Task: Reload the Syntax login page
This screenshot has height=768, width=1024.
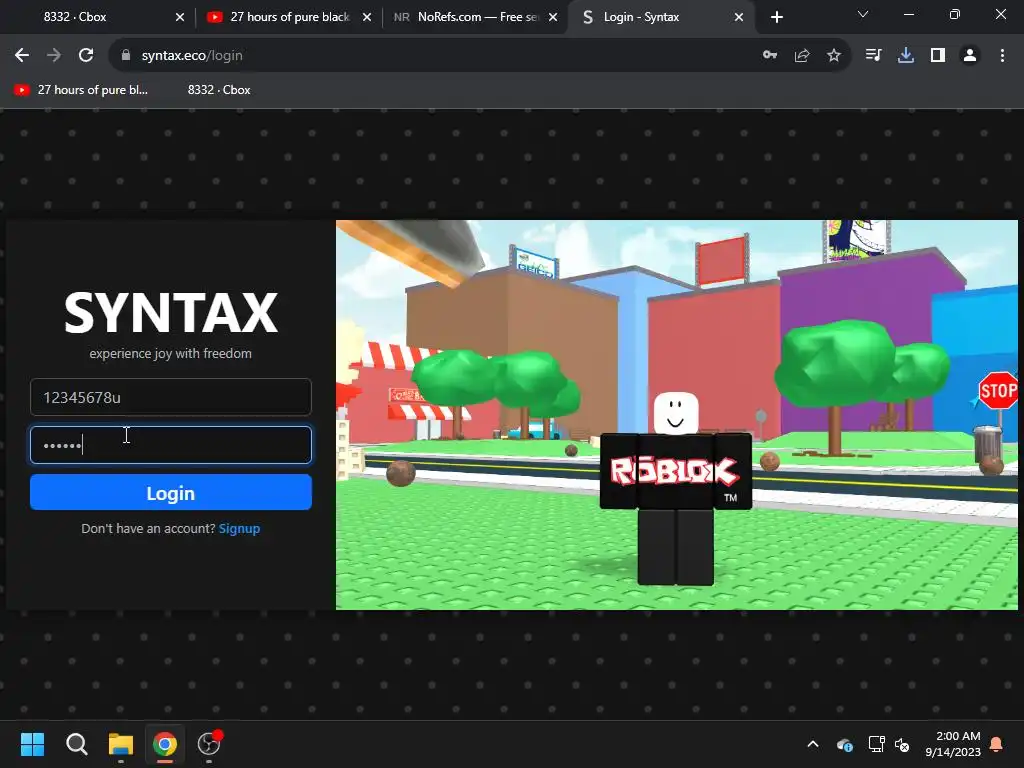Action: [x=86, y=56]
